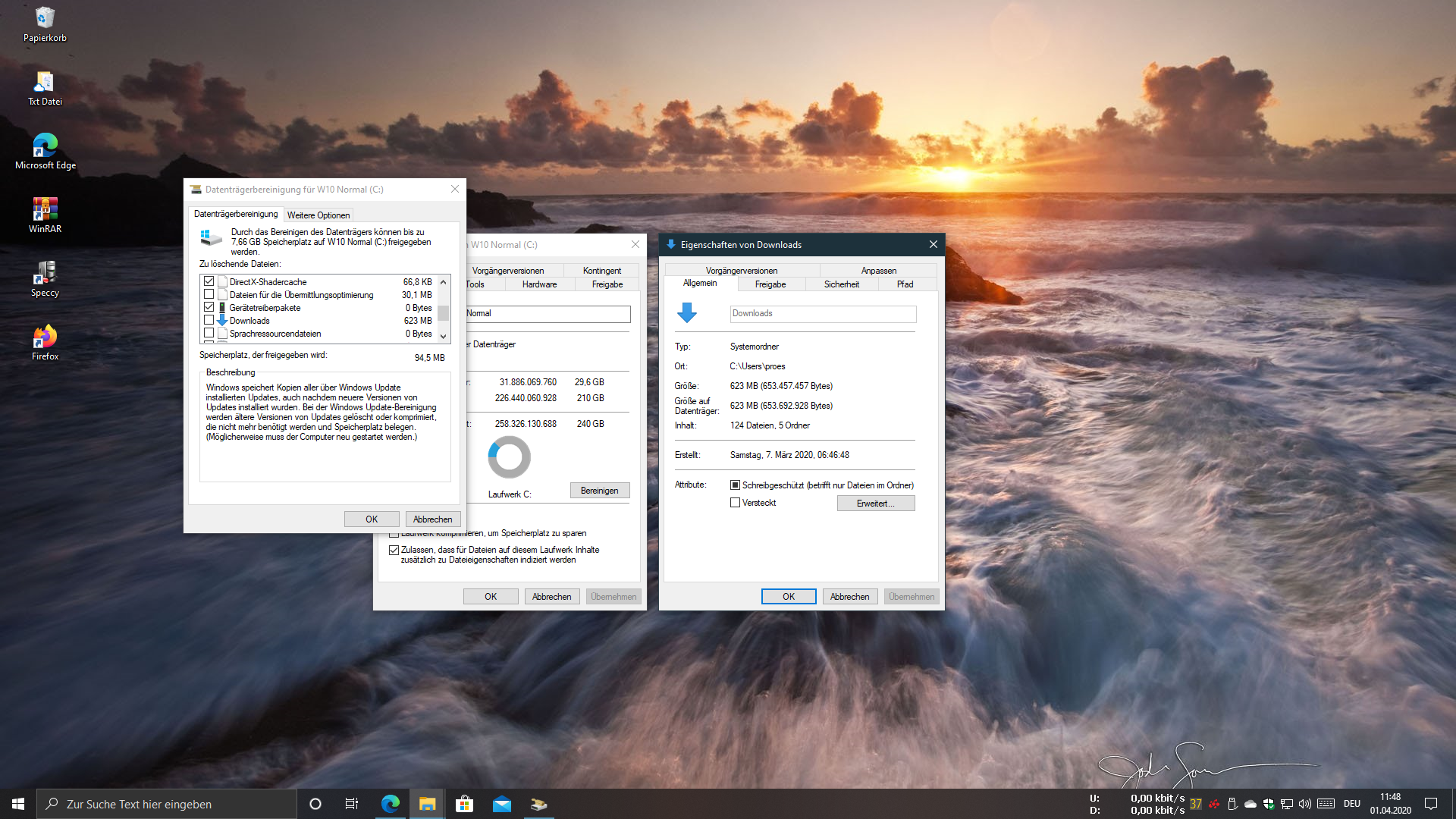
Task: Click the Downloads folder name field
Action: tap(822, 314)
